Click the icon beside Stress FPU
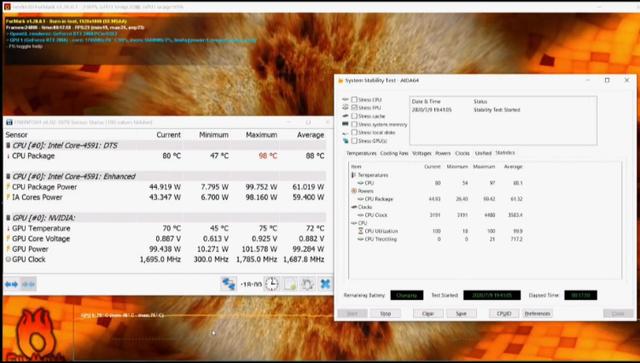The height and width of the screenshot is (363, 640). point(345,107)
